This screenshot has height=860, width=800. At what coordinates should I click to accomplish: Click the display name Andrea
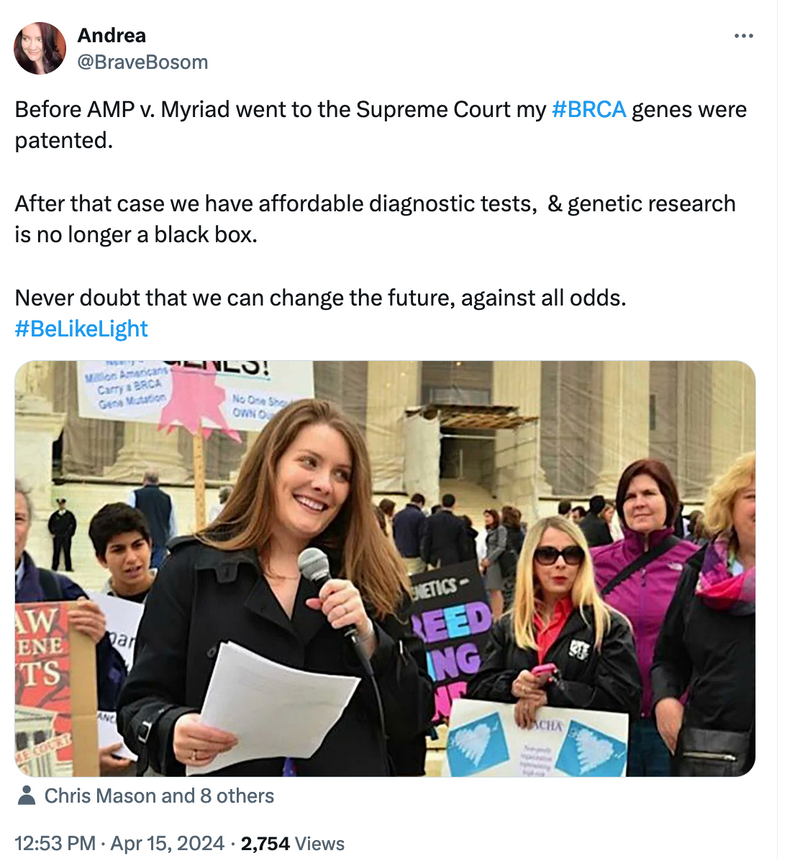111,36
